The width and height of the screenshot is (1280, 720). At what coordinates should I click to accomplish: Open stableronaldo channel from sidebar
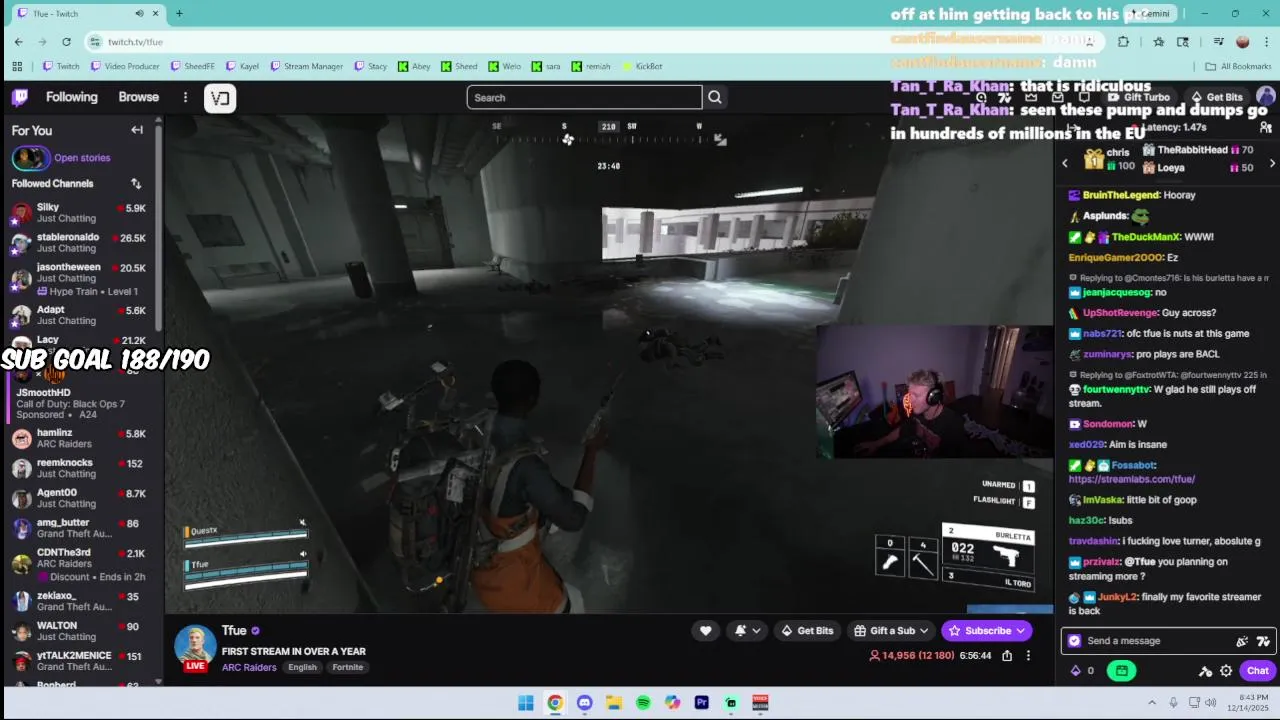(x=80, y=243)
